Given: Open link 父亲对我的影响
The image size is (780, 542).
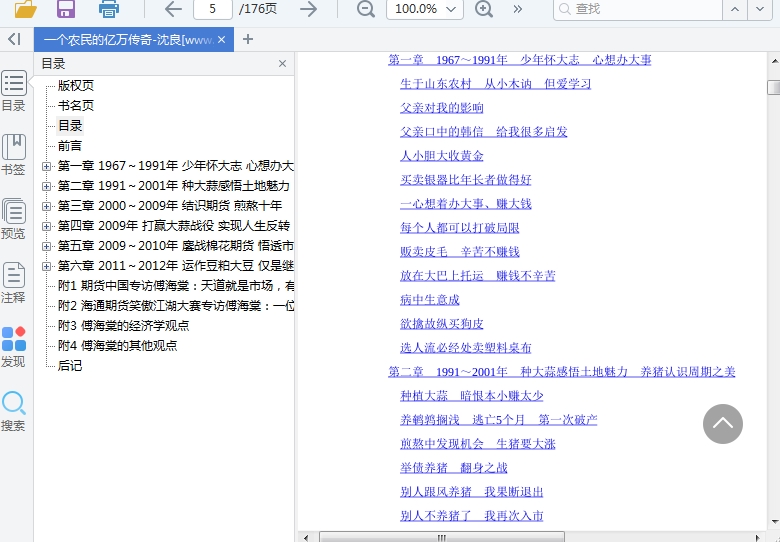Looking at the screenshot, I should coord(442,108).
